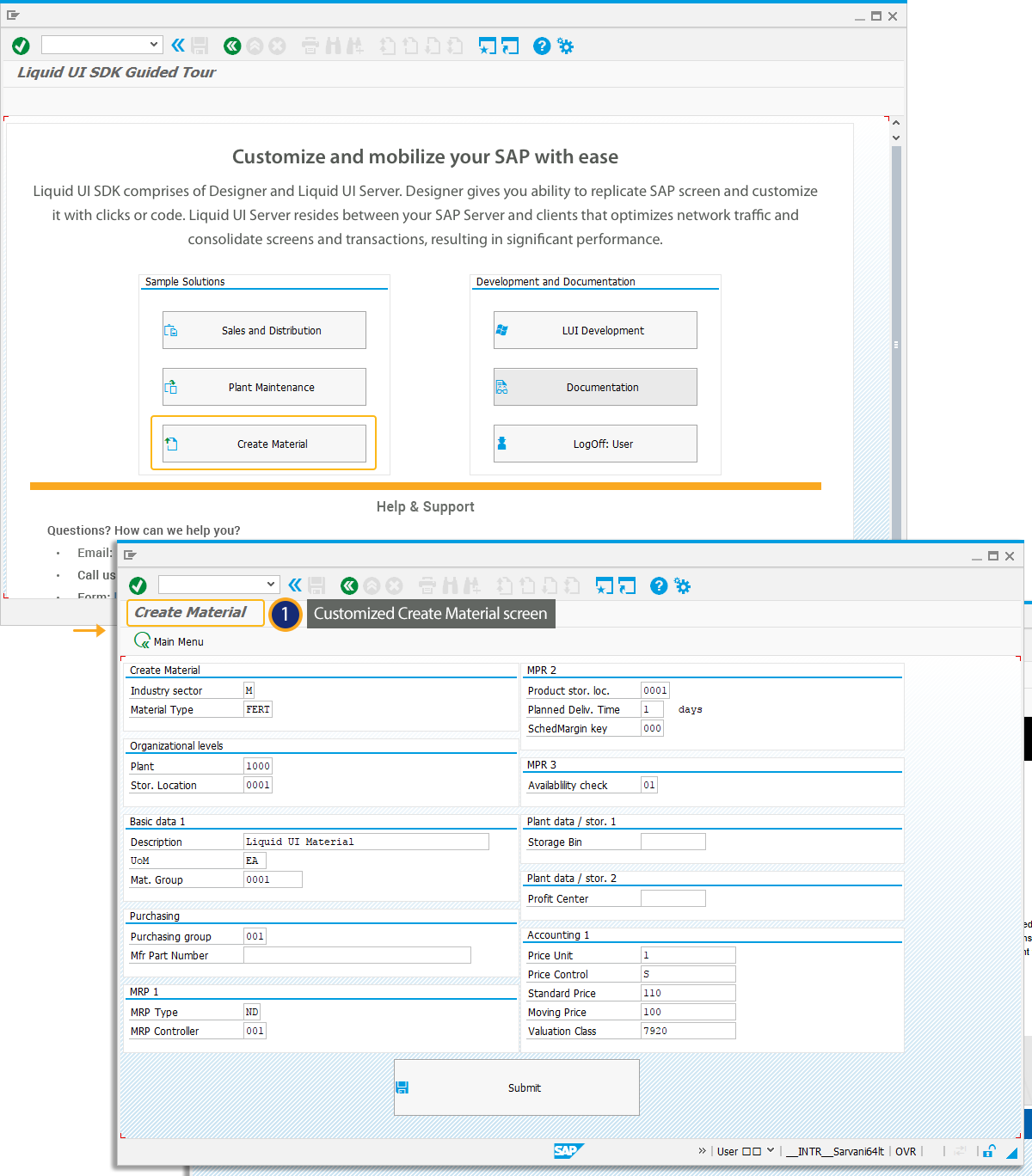Image resolution: width=1032 pixels, height=1176 pixels.
Task: Click the green Enter checkmark in the Create Material window
Action: coord(138,585)
